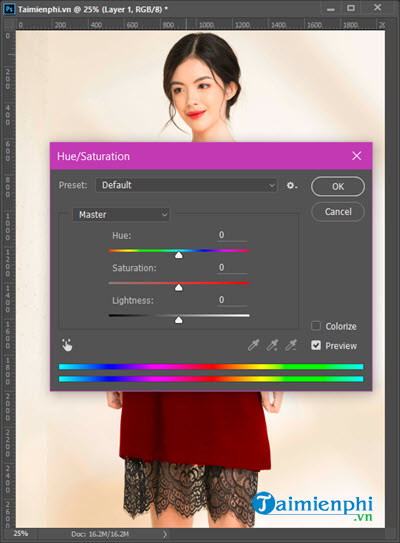Click the Photoshop Ps application icon
This screenshot has height=543, width=400.
(x=9, y=9)
